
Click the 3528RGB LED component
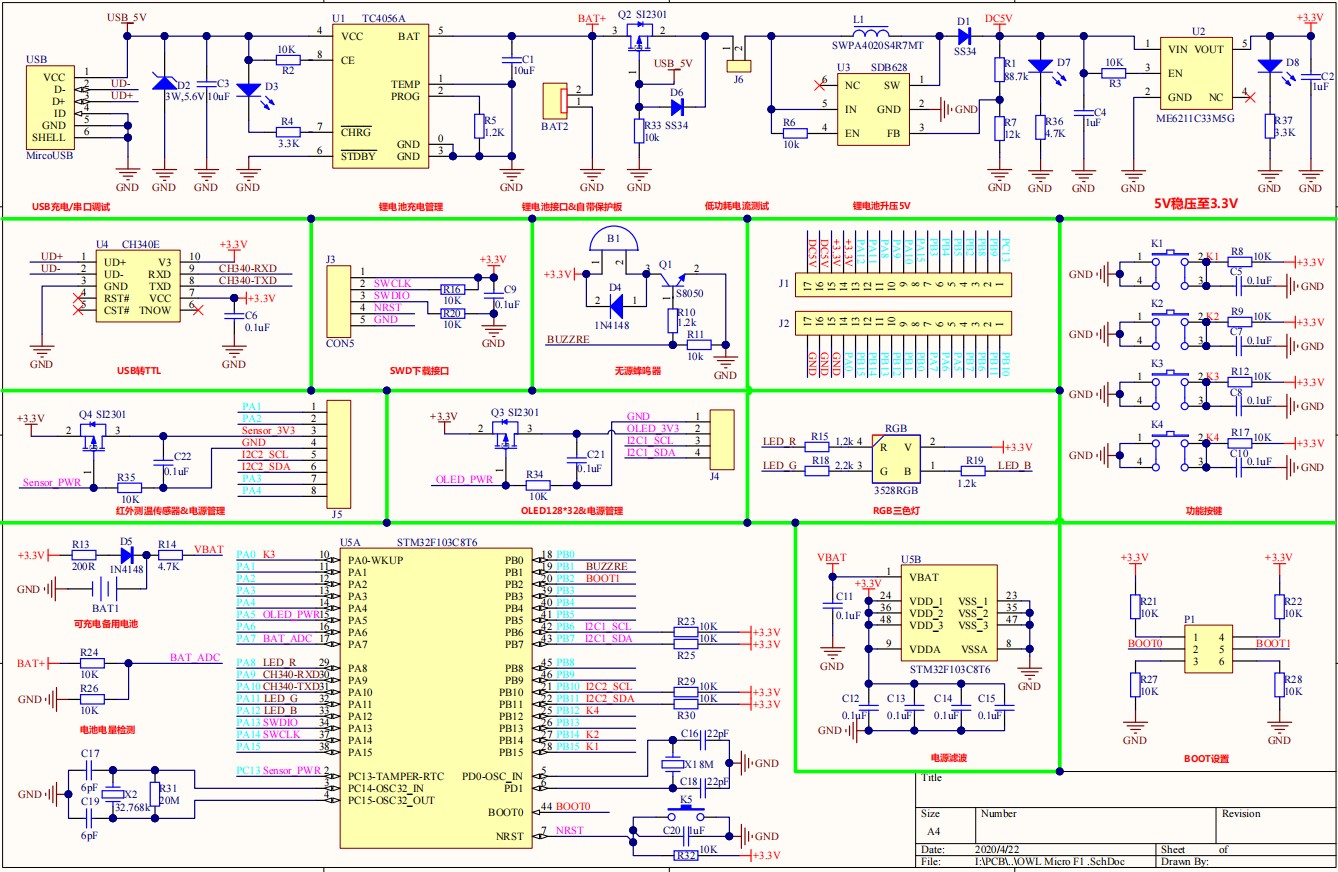[895, 456]
